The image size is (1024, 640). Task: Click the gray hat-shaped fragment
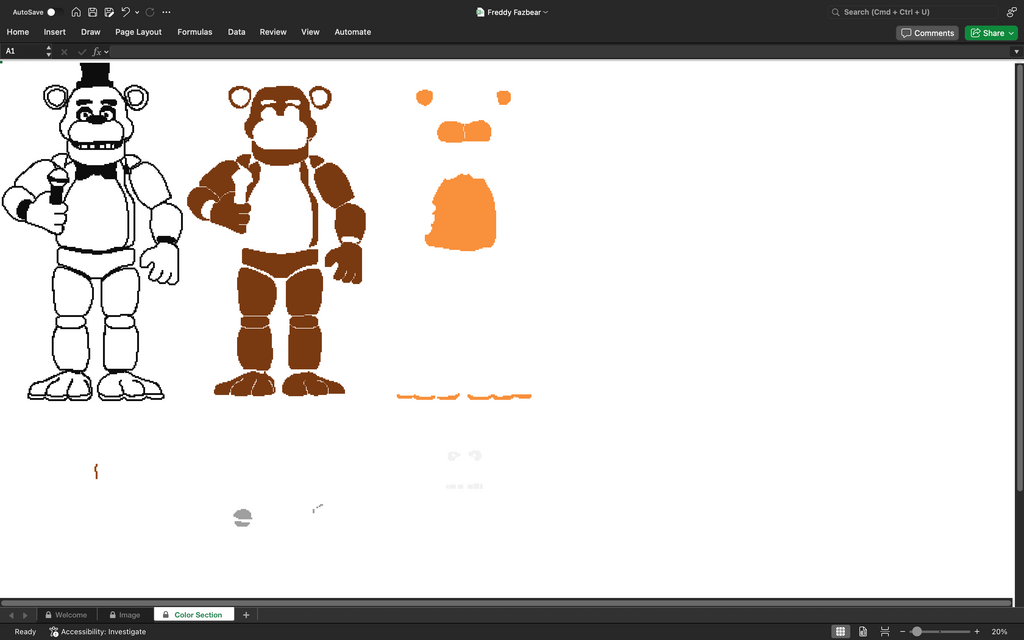pyautogui.click(x=242, y=518)
